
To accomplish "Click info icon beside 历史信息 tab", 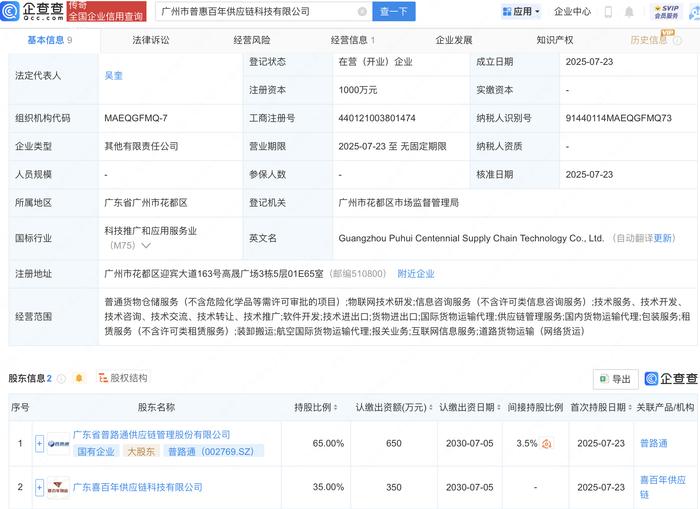I will pyautogui.click(x=677, y=41).
